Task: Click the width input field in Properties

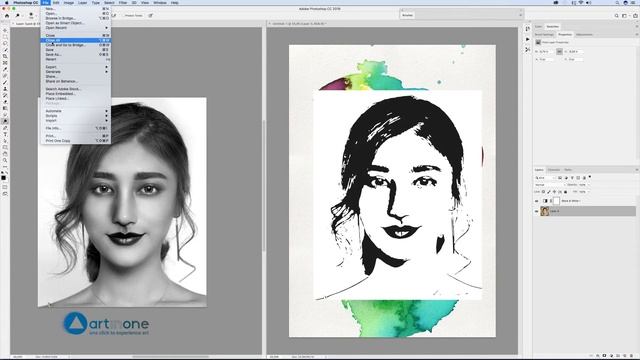Action: click(x=546, y=52)
